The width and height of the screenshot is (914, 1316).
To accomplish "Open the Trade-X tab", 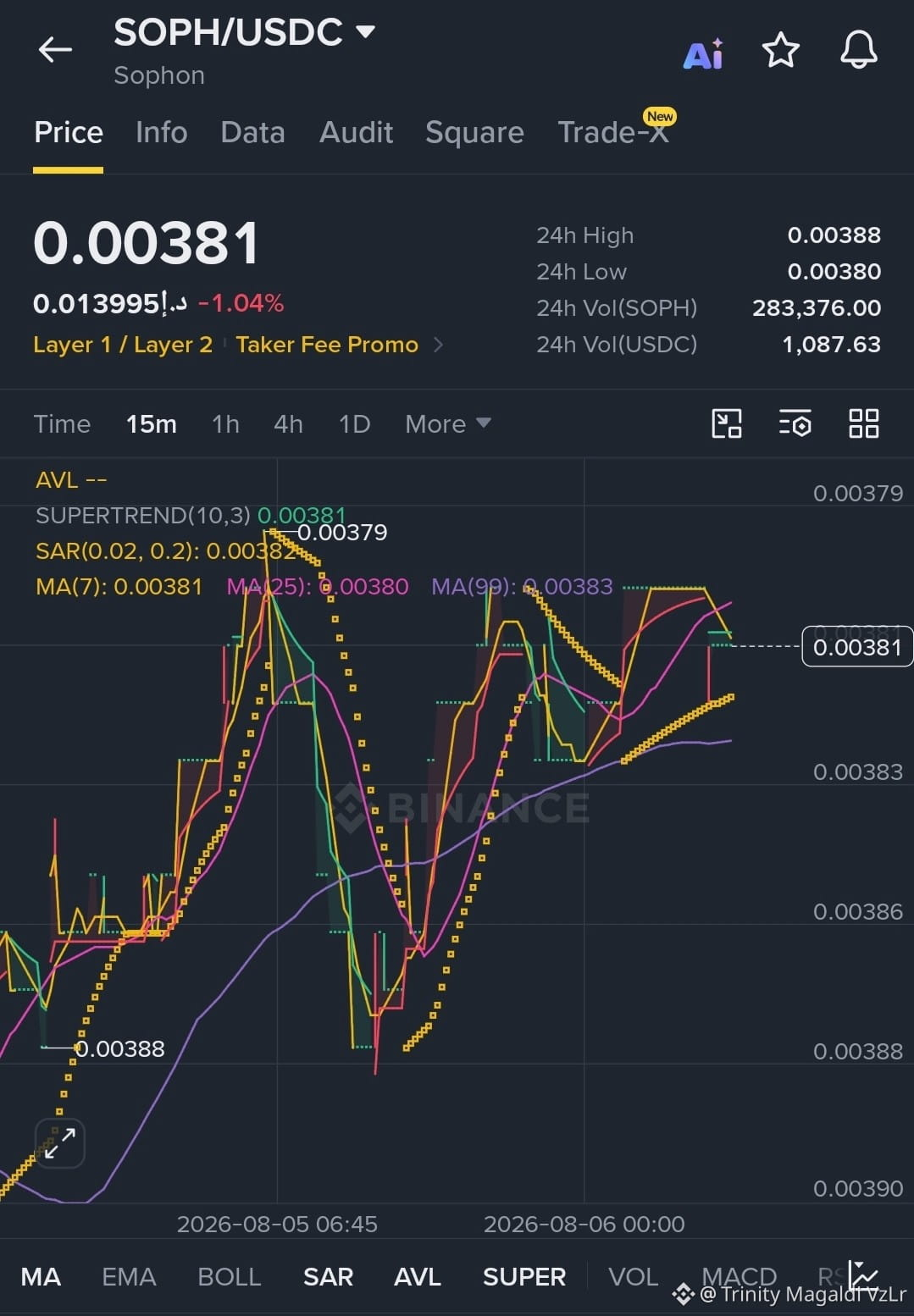I will 613,133.
